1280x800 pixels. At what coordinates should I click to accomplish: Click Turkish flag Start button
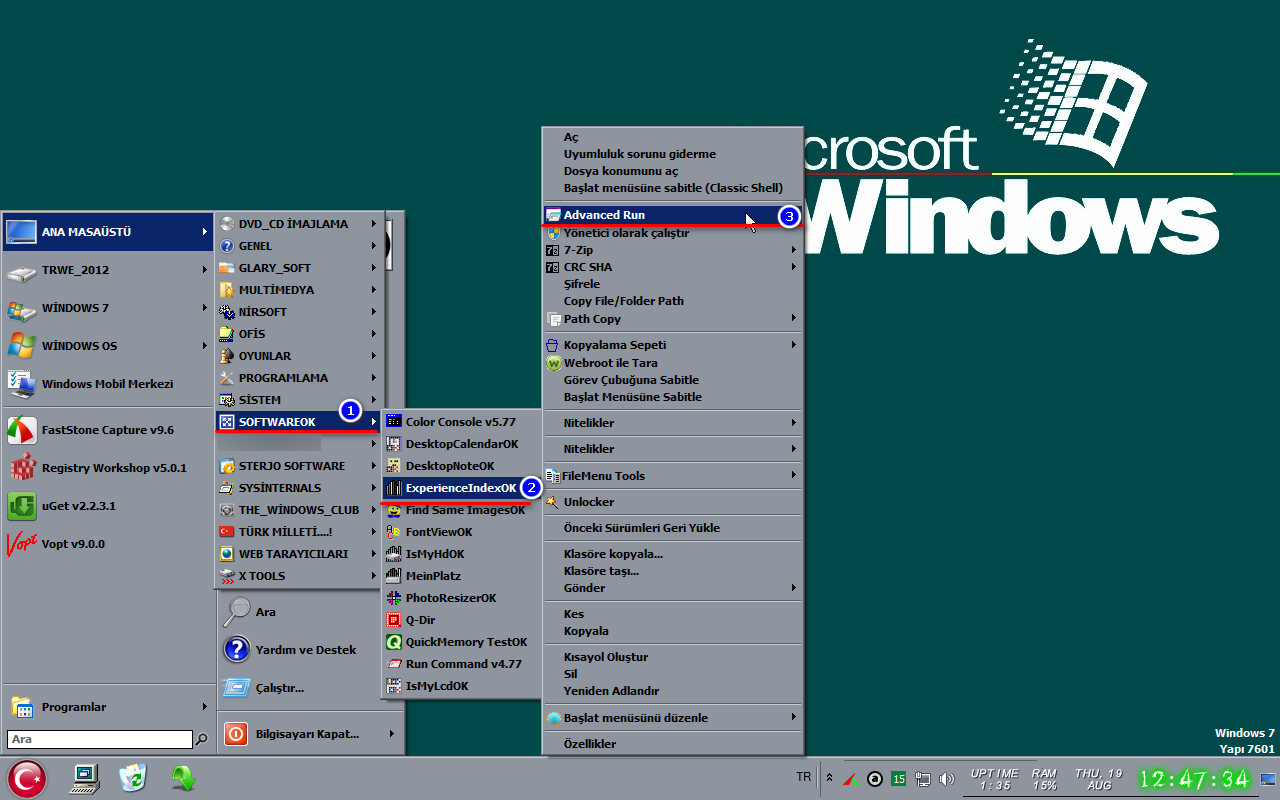[x=27, y=779]
